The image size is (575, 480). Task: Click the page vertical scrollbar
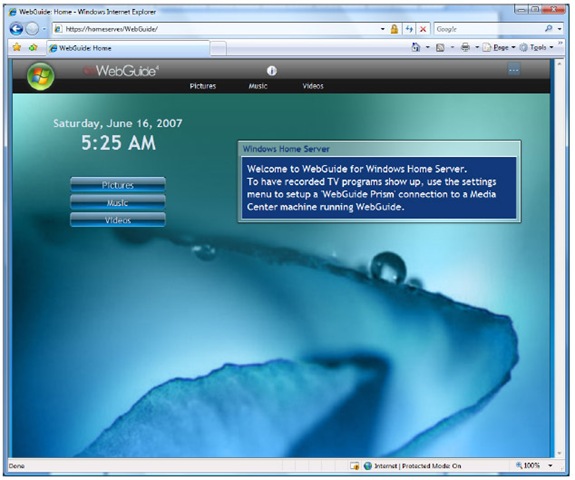(559, 259)
